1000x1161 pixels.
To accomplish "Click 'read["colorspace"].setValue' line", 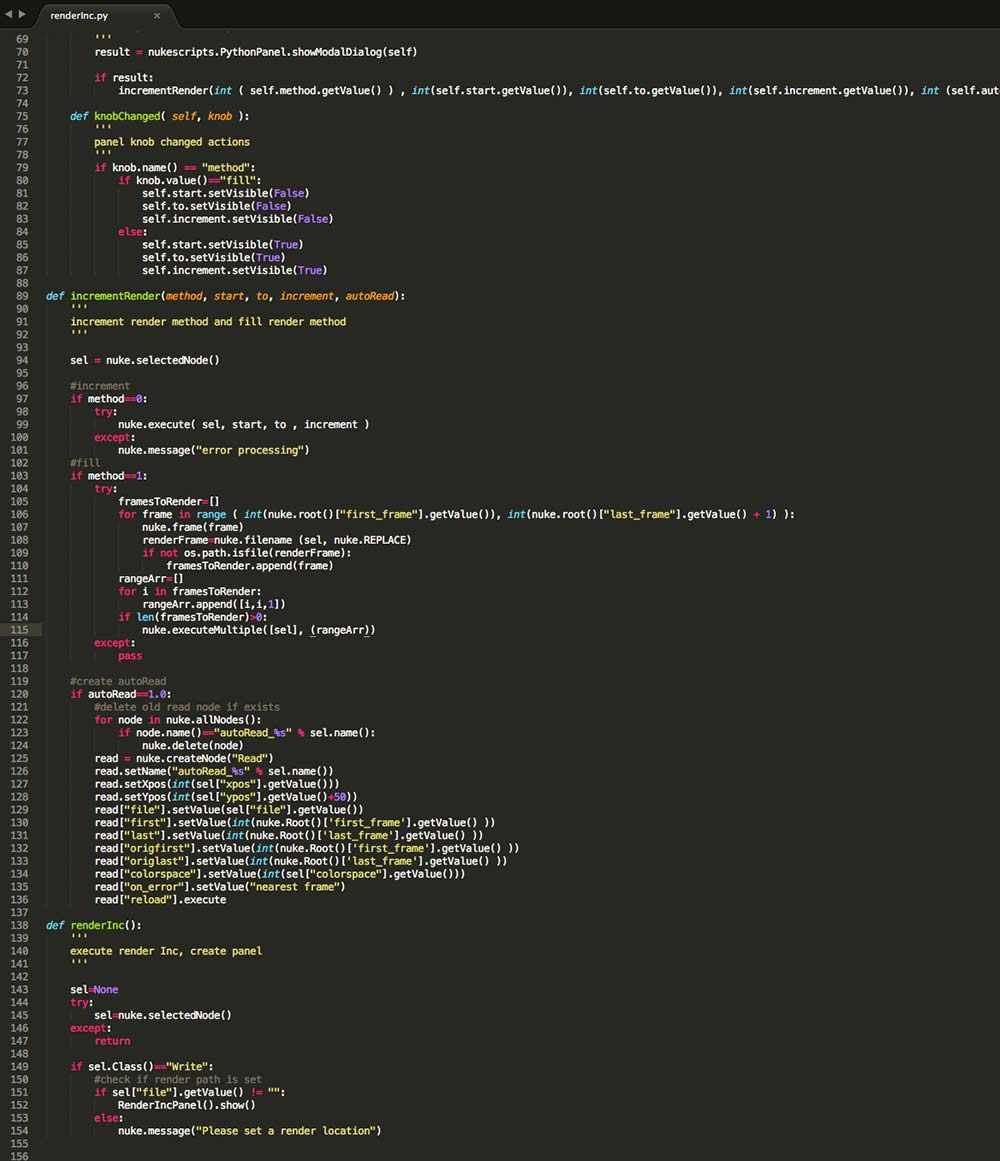I will point(280,874).
